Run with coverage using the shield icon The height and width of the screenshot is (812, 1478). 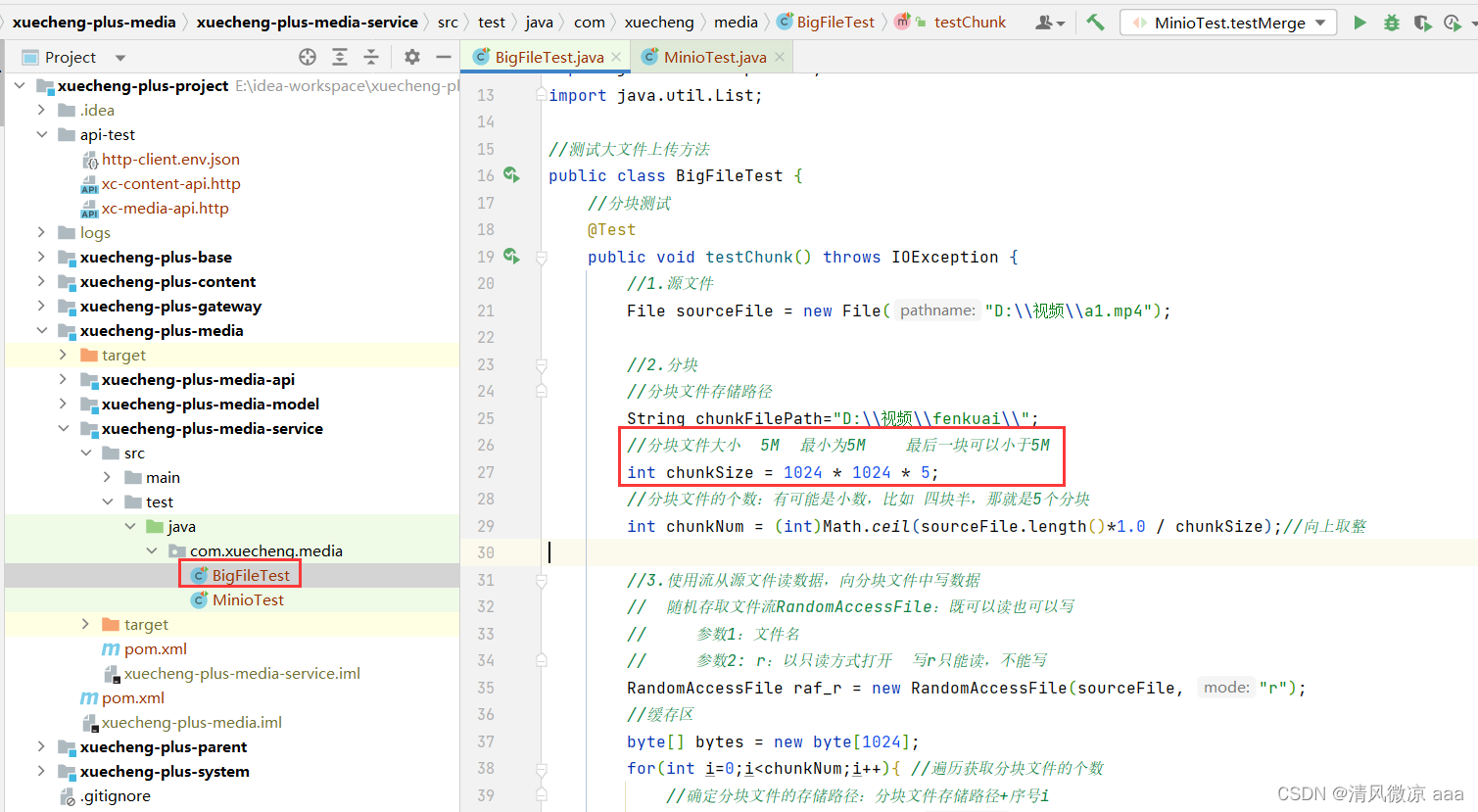(1423, 23)
